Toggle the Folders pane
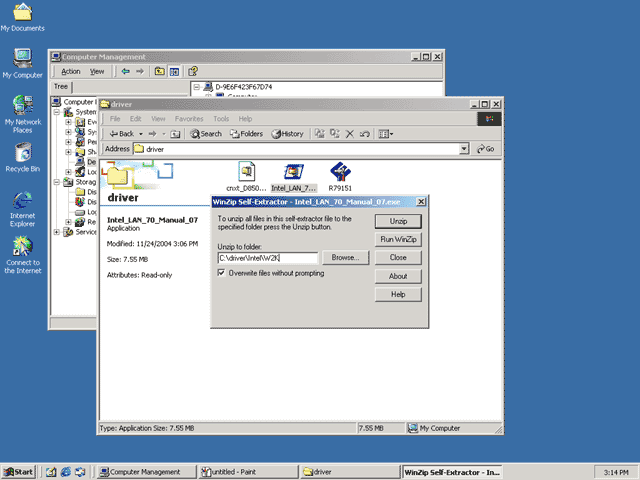Image resolution: width=640 pixels, height=480 pixels. coord(246,134)
